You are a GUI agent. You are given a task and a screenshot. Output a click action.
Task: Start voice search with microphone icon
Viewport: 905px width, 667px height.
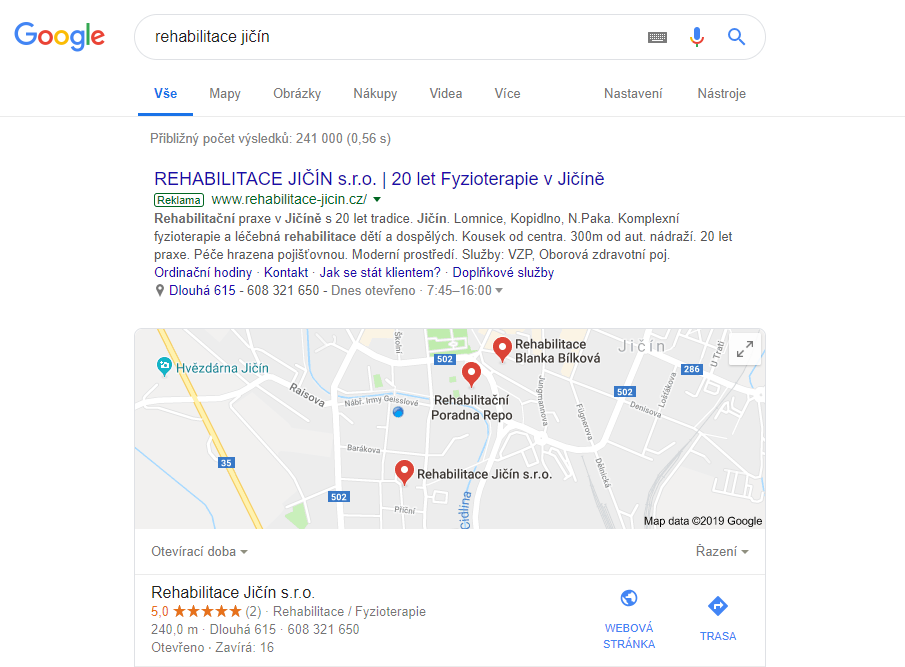pos(697,37)
